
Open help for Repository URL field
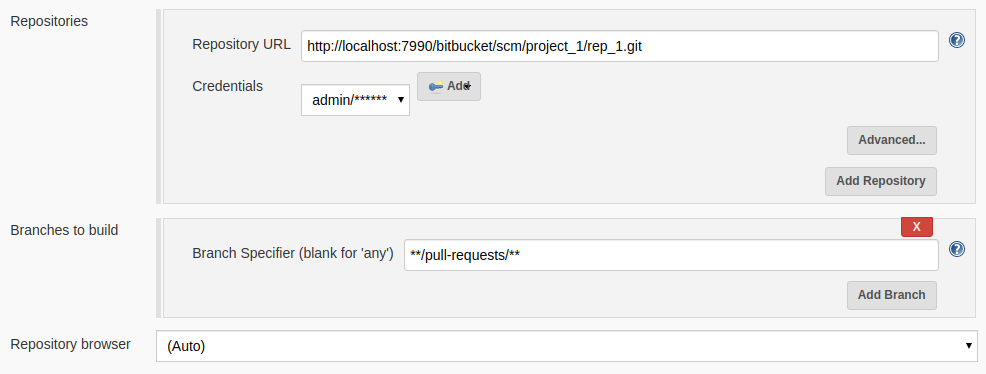(x=956, y=40)
